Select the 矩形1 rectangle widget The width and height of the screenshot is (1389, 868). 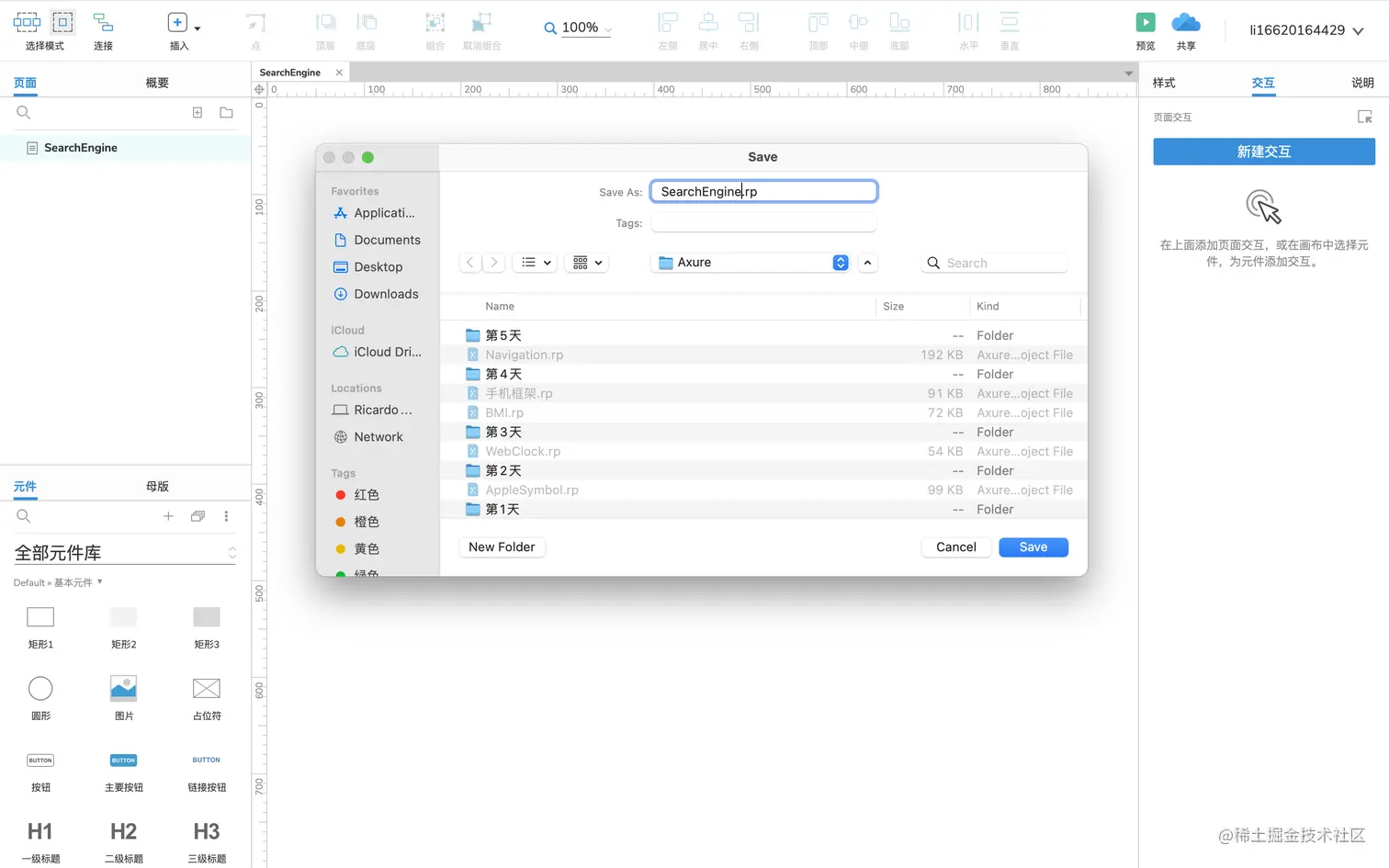coord(40,627)
